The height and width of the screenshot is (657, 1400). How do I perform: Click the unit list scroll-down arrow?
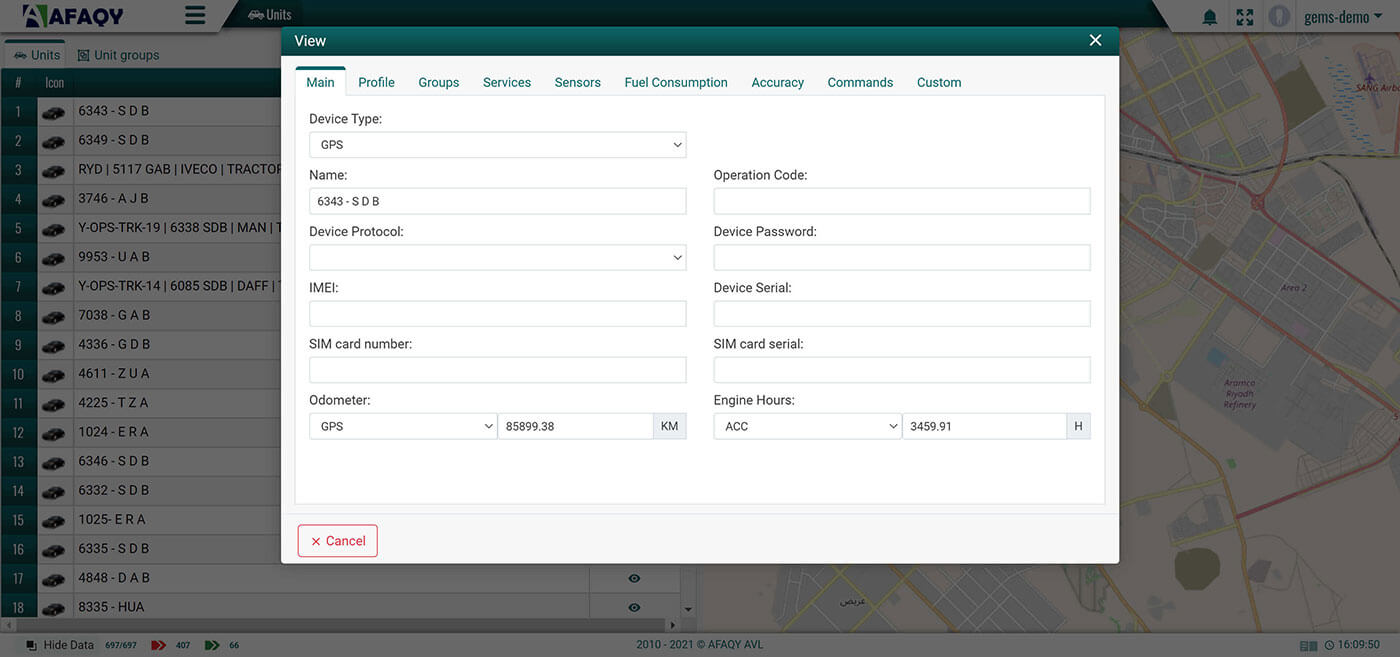pos(688,609)
